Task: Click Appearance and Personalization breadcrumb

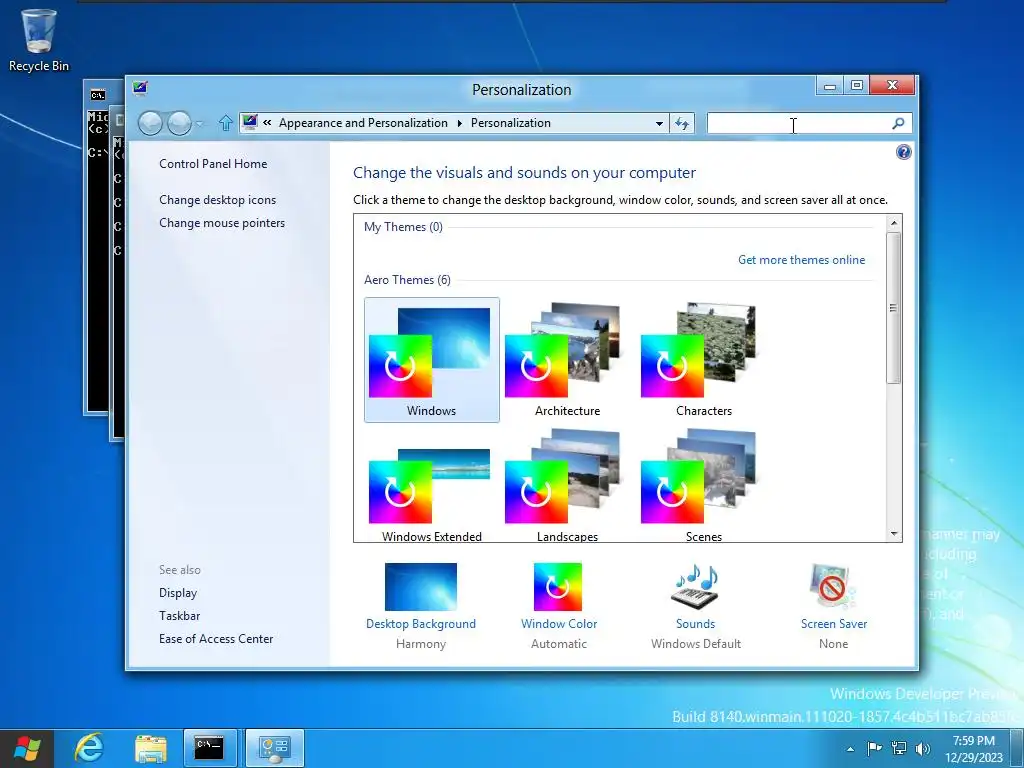Action: point(363,123)
